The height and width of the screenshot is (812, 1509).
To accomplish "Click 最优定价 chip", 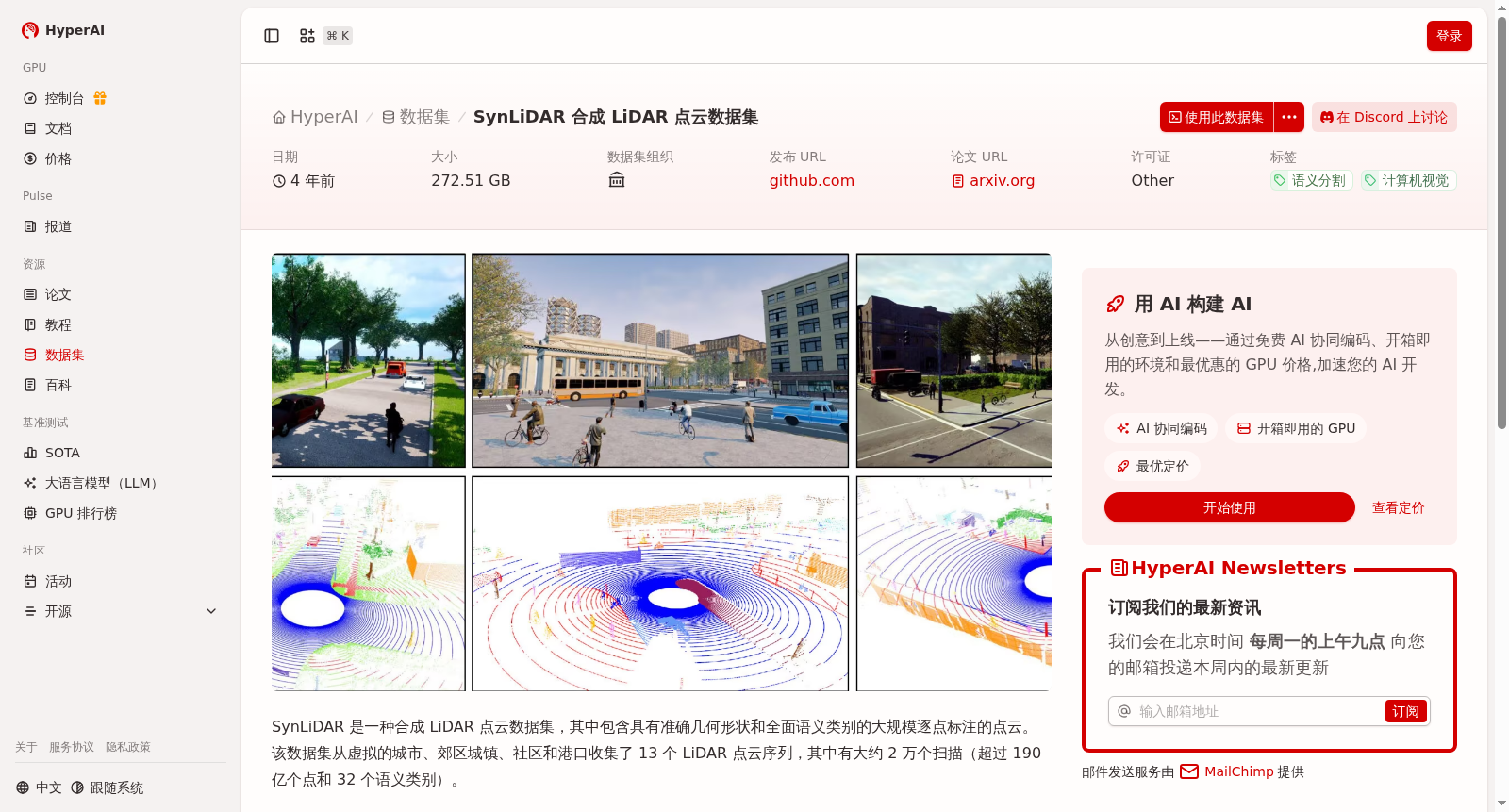I will pos(1152,466).
